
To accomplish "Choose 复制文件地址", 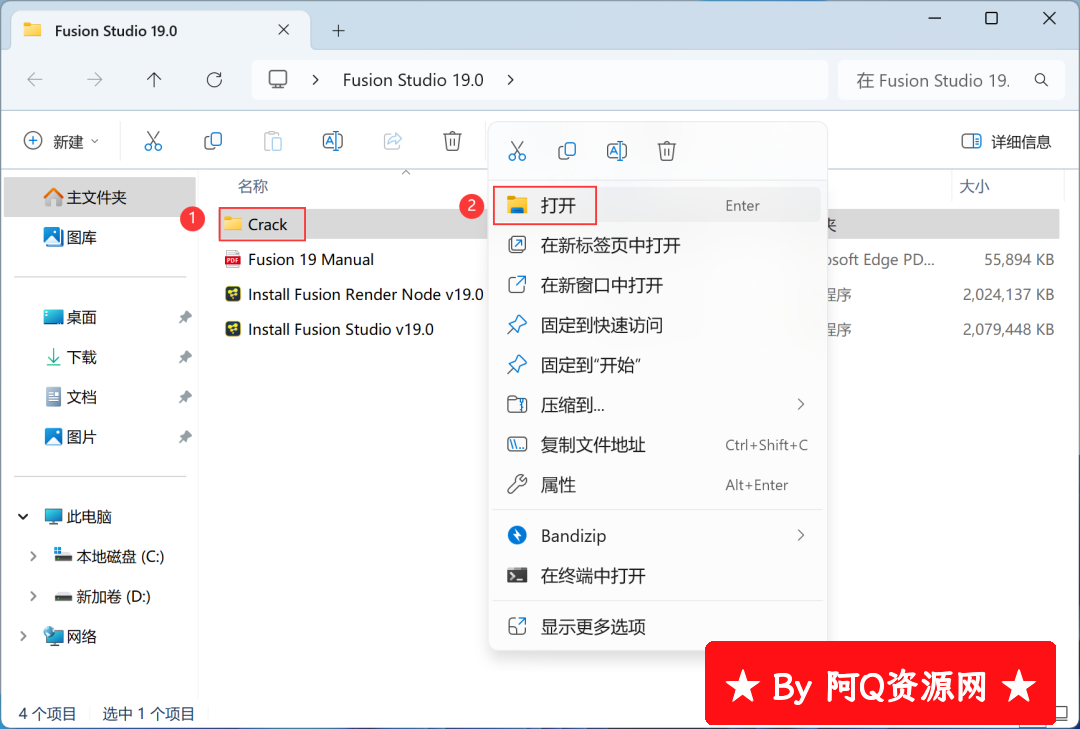I will pyautogui.click(x=657, y=445).
